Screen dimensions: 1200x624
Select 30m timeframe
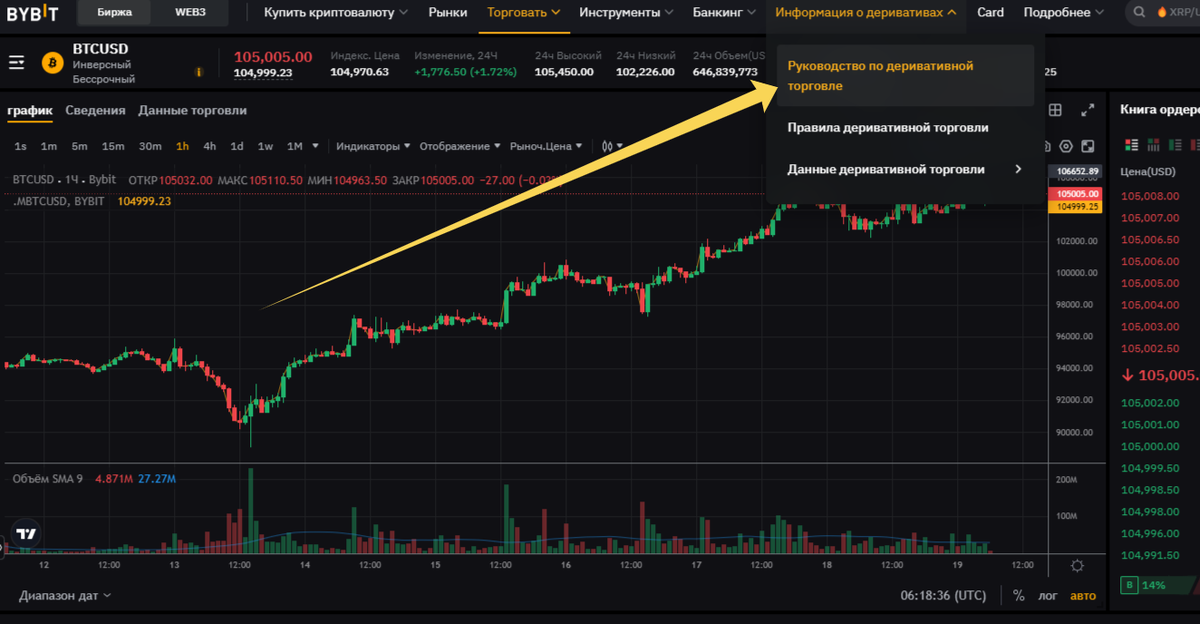150,146
